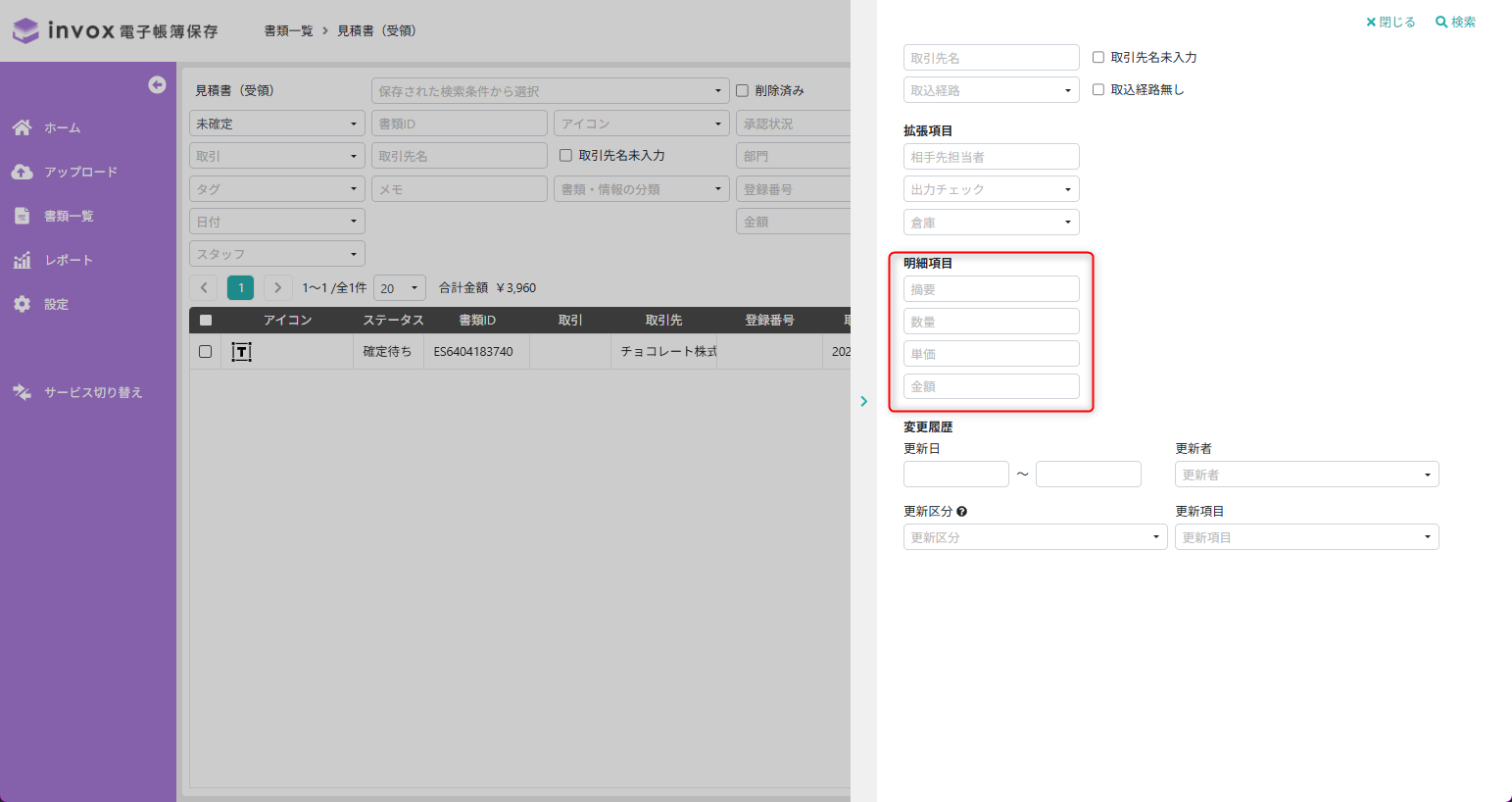1512x802 pixels.
Task: Click help icon next to 更新区分
Action: pyautogui.click(x=961, y=512)
